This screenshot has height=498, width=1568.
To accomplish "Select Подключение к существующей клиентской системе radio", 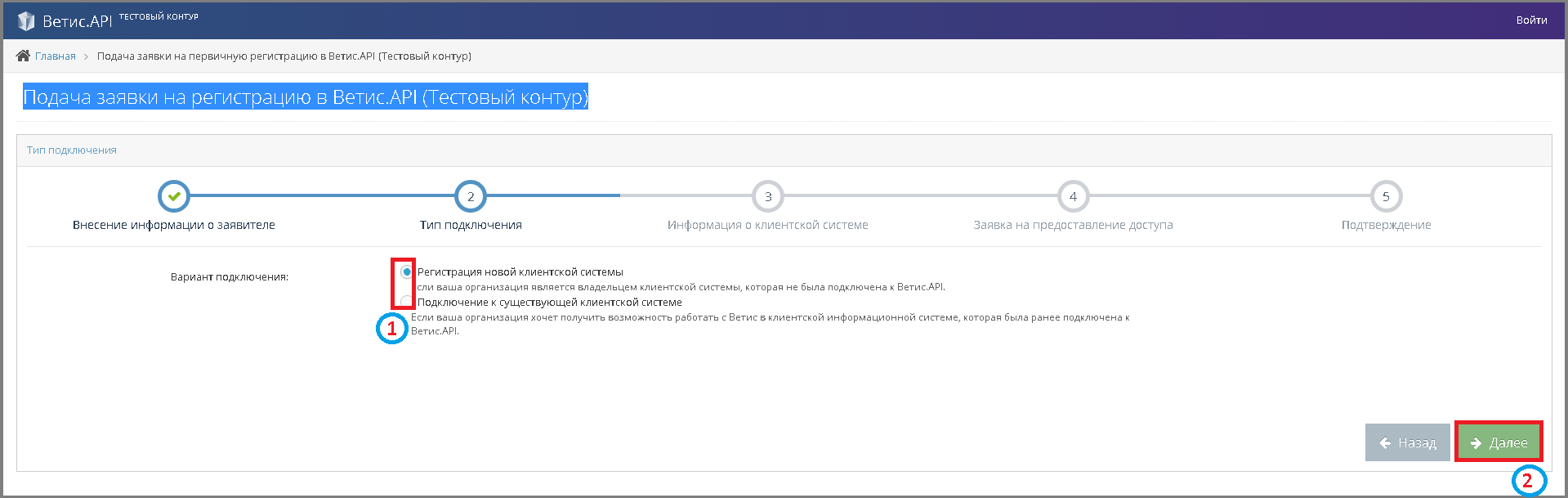I will tap(406, 302).
